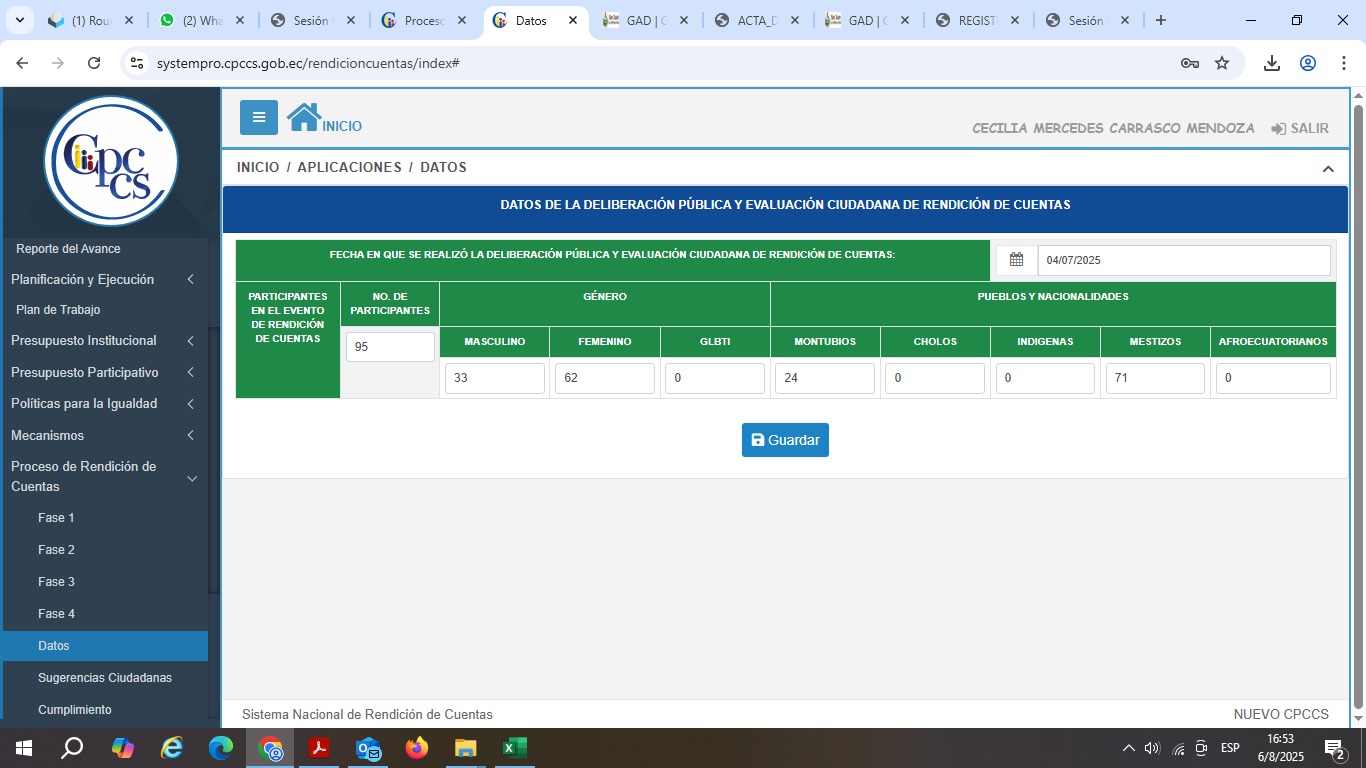
Task: Reload the page with the refresh icon
Action: (94, 63)
